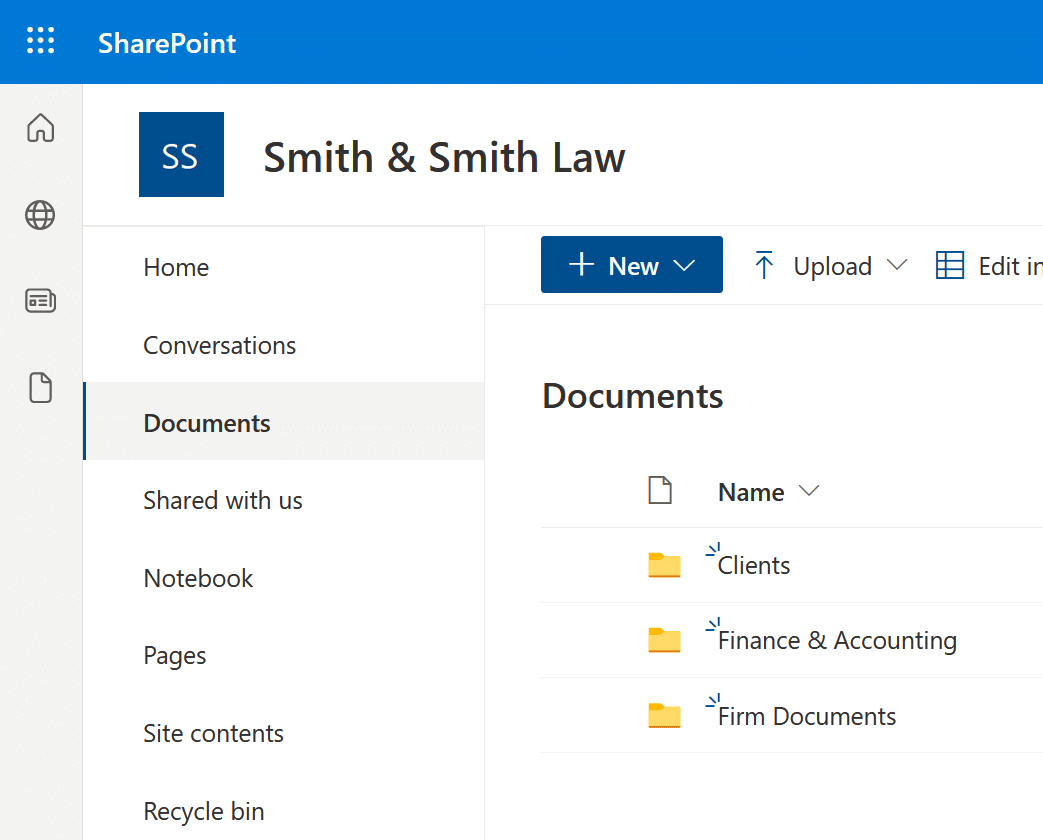Open Smith & Smith Law site title
The height and width of the screenshot is (840, 1043).
tap(444, 158)
